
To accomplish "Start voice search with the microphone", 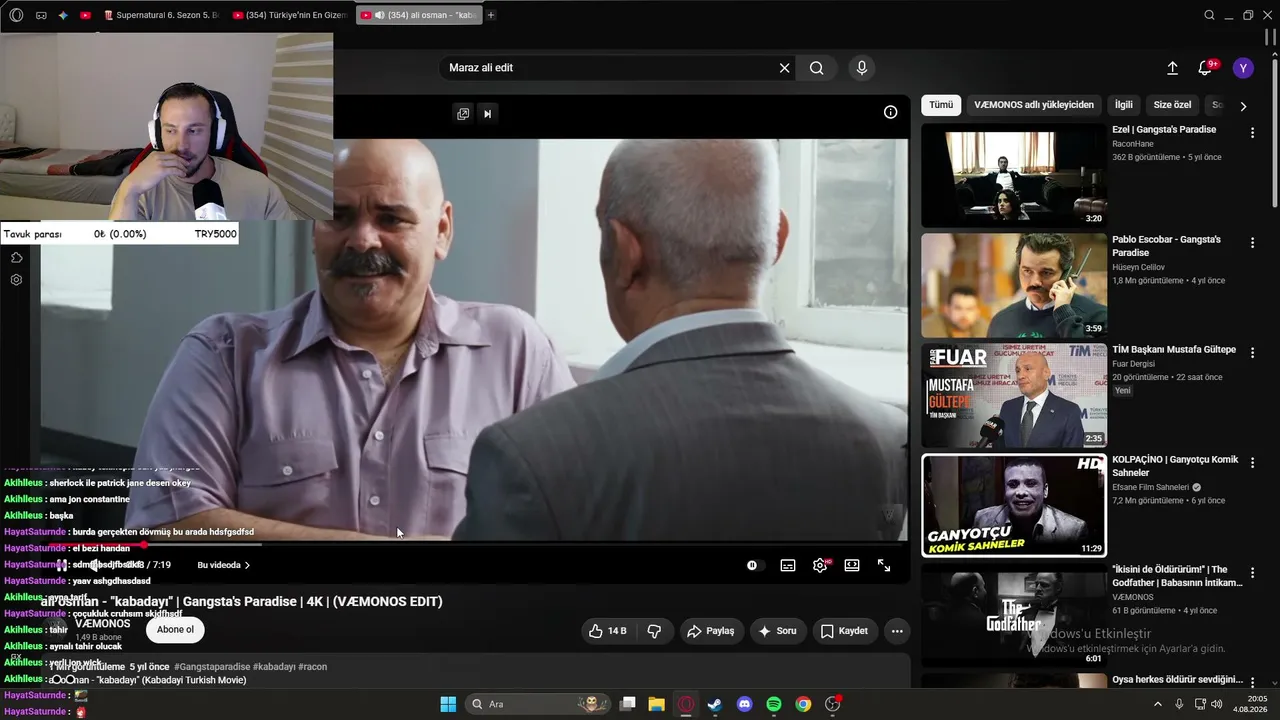I will coord(862,68).
